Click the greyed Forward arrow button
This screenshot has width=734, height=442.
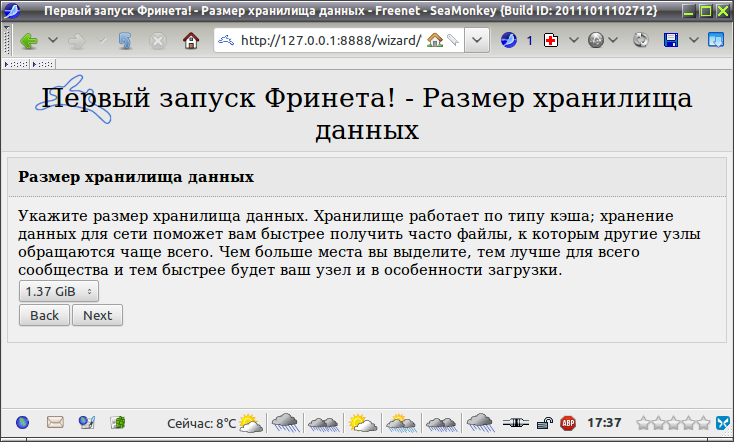[x=77, y=41]
